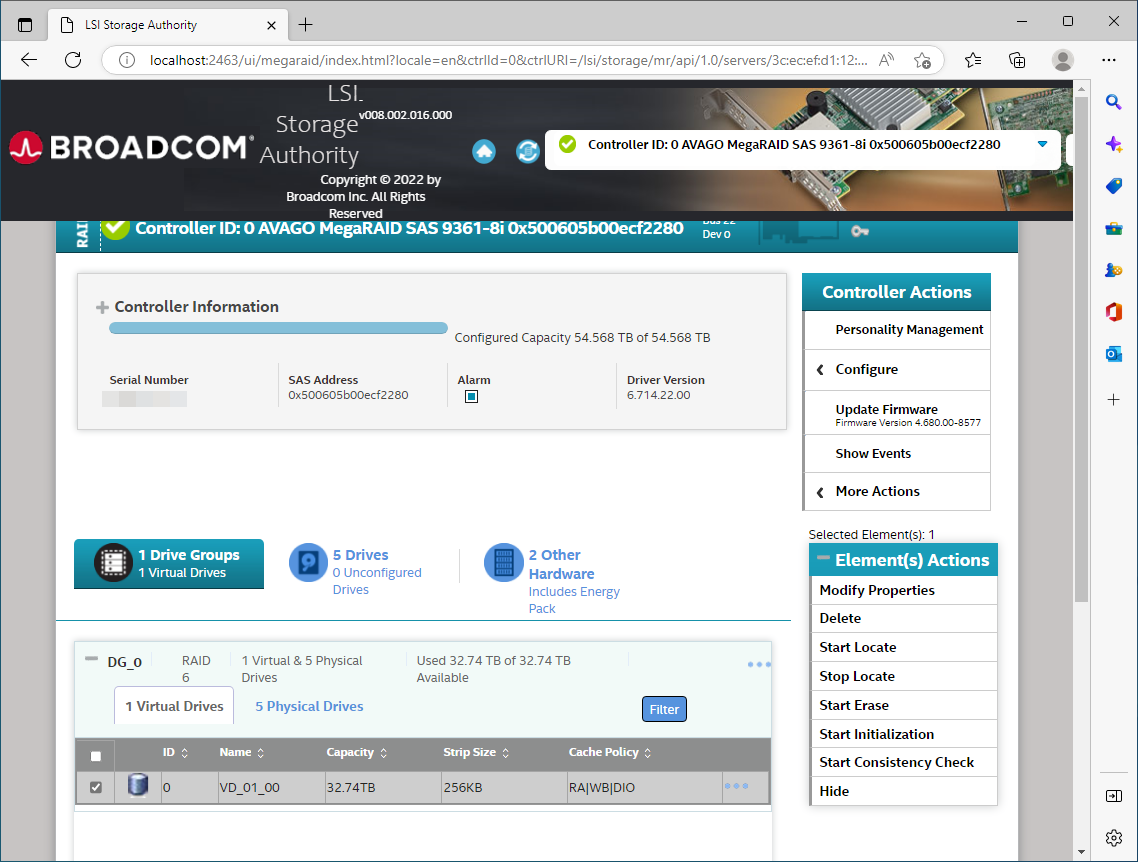This screenshot has height=862, width=1138.
Task: Open a new browser tab
Action: click(x=306, y=25)
